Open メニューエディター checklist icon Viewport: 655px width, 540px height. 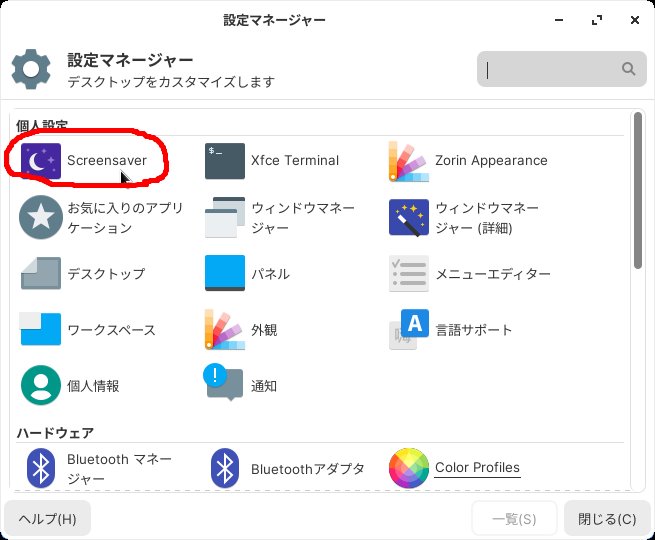[x=409, y=274]
